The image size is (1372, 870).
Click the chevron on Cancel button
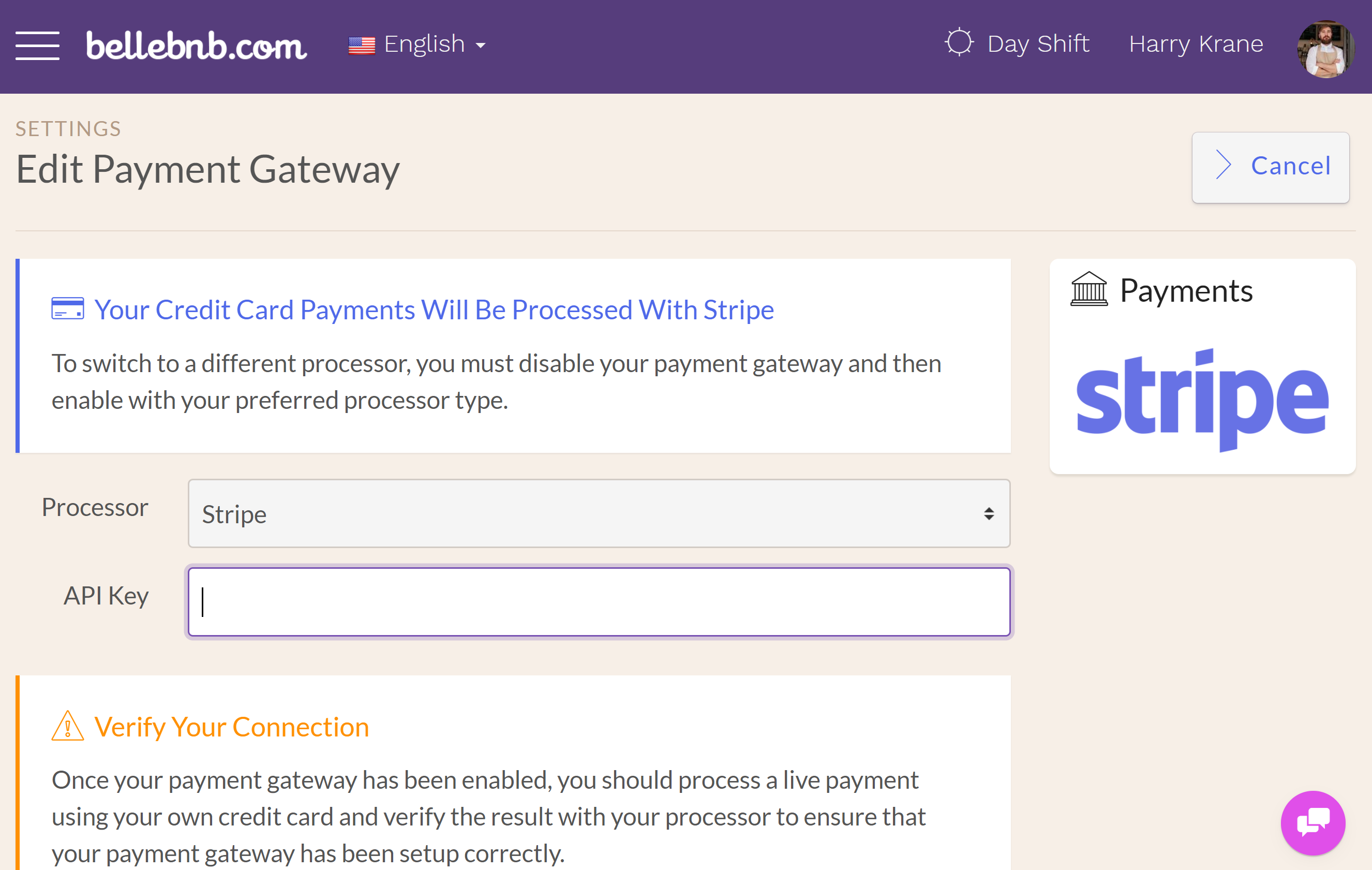click(1224, 165)
